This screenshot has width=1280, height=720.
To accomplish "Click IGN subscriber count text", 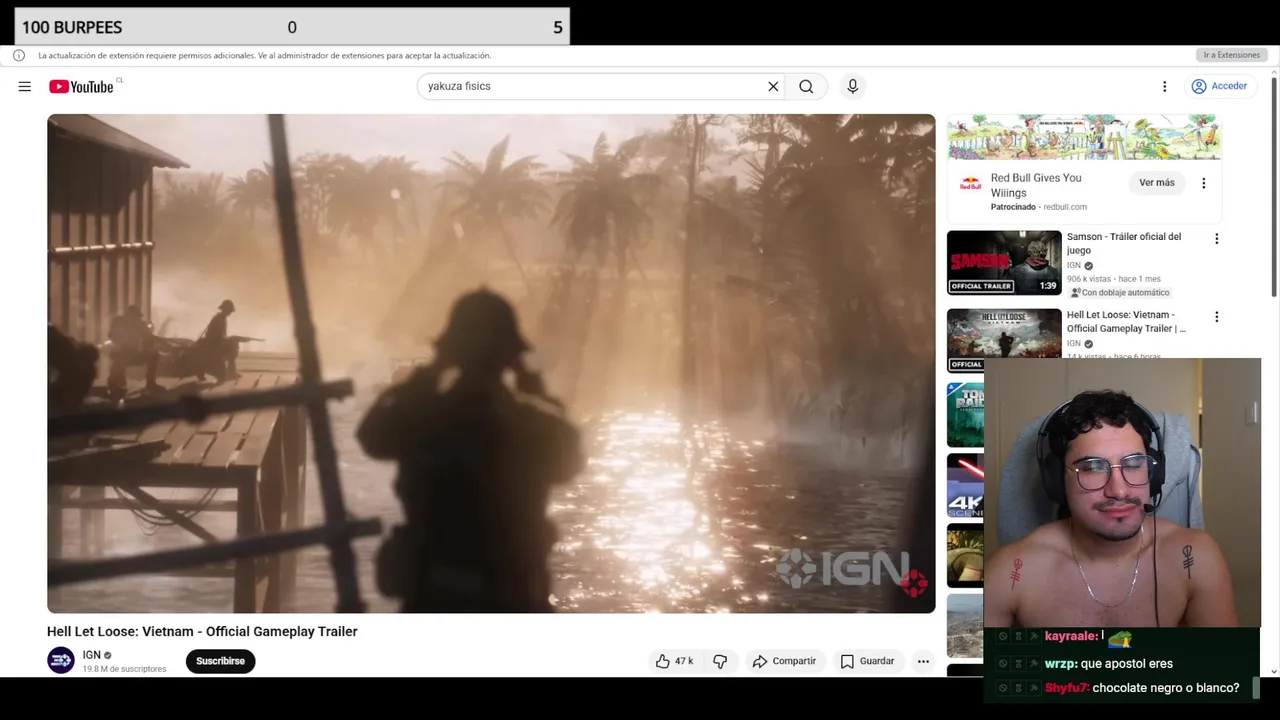I will [124, 669].
